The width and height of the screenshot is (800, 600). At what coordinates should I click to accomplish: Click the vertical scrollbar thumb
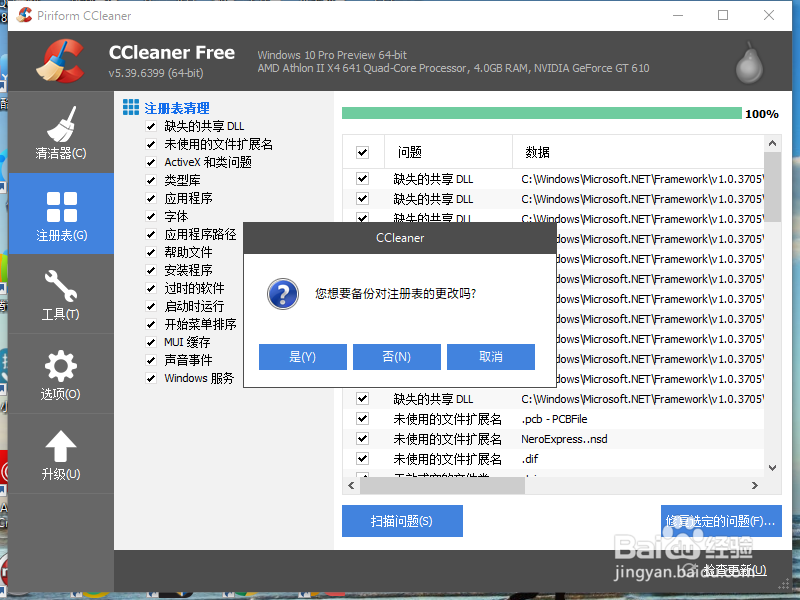(x=772, y=187)
